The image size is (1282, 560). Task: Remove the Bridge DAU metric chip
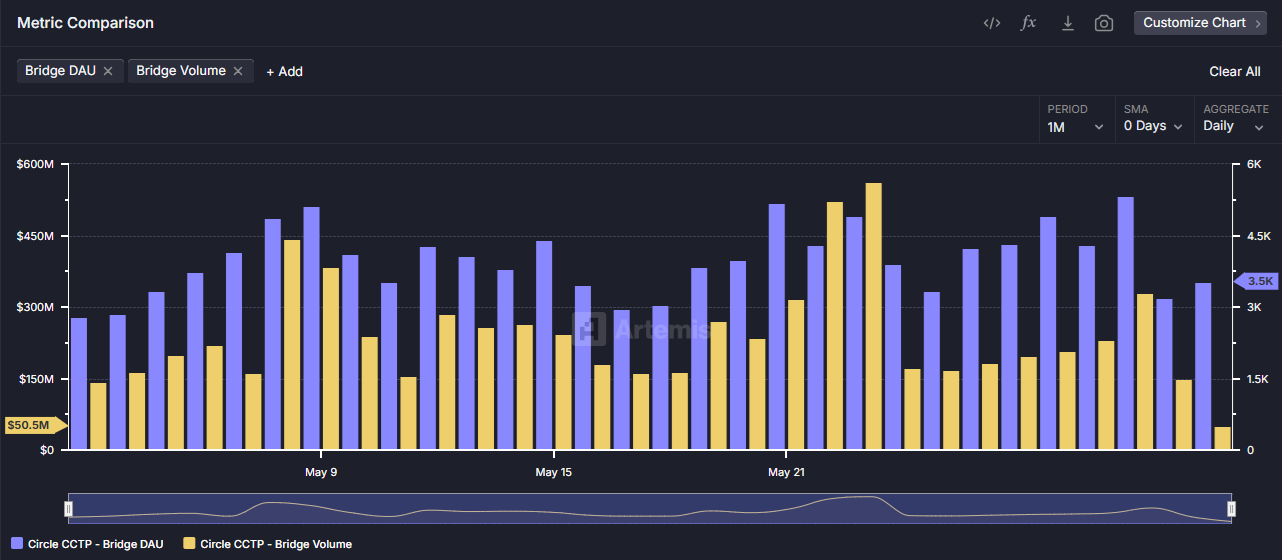click(108, 71)
